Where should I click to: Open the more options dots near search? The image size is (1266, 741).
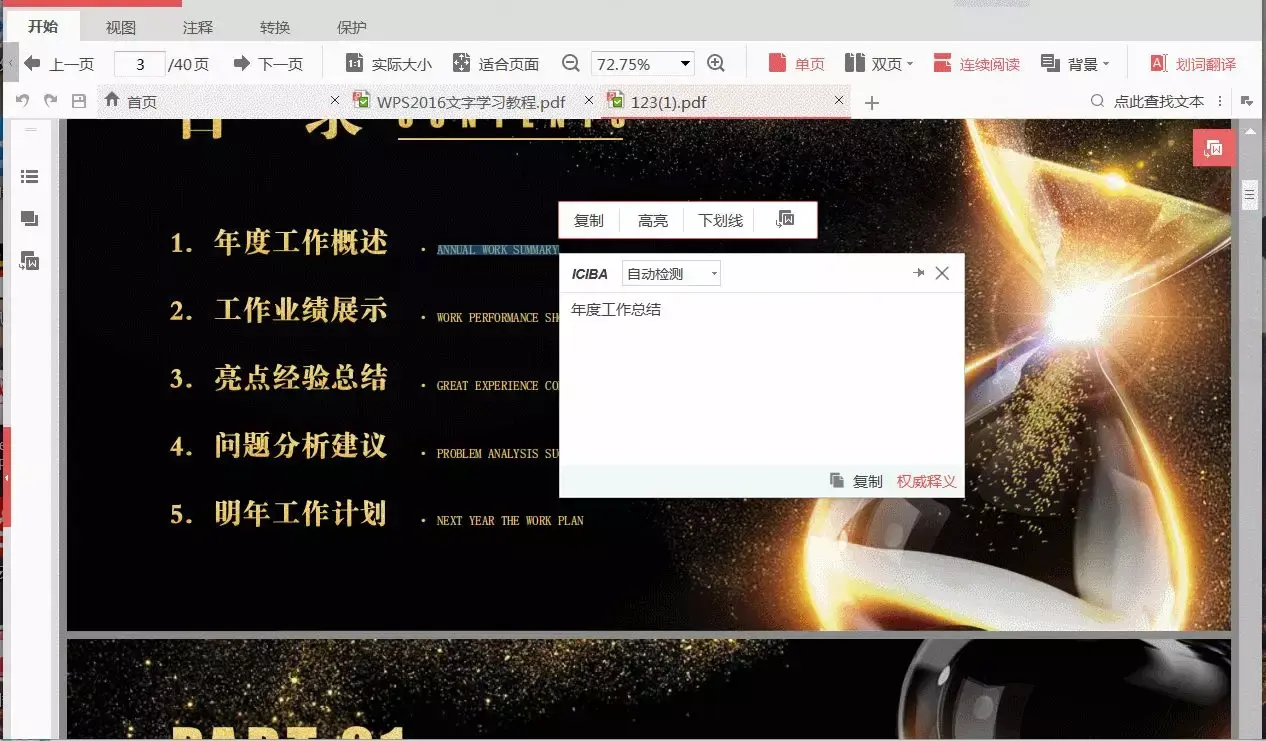[1220, 101]
